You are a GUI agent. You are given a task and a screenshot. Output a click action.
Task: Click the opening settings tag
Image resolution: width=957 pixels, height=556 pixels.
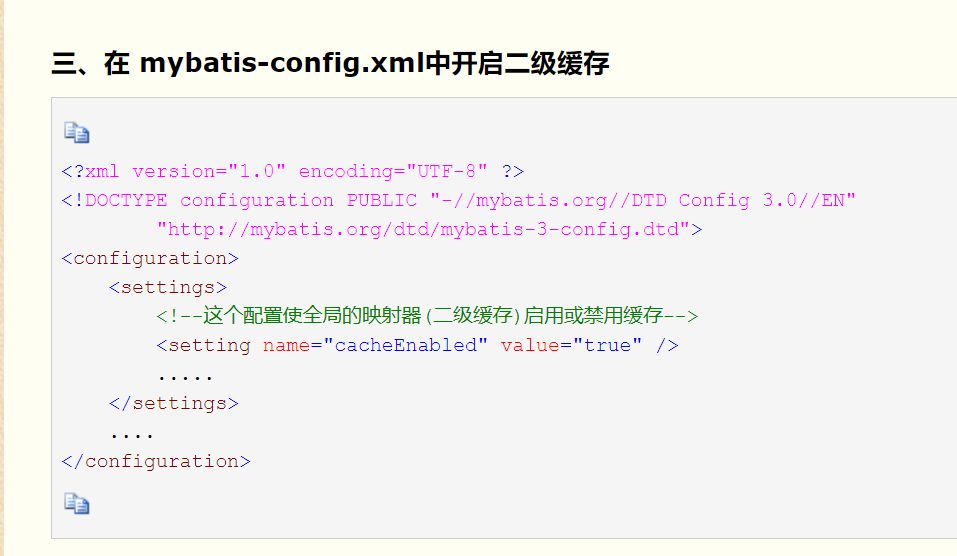point(168,287)
